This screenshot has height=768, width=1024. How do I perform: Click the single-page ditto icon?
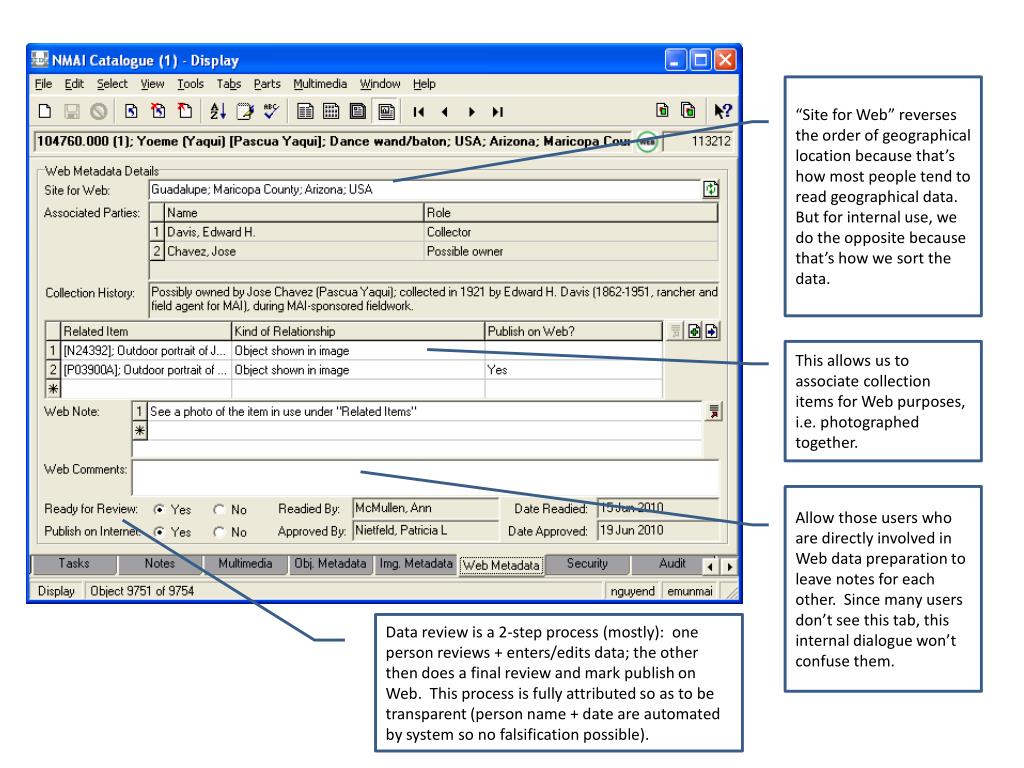(662, 110)
